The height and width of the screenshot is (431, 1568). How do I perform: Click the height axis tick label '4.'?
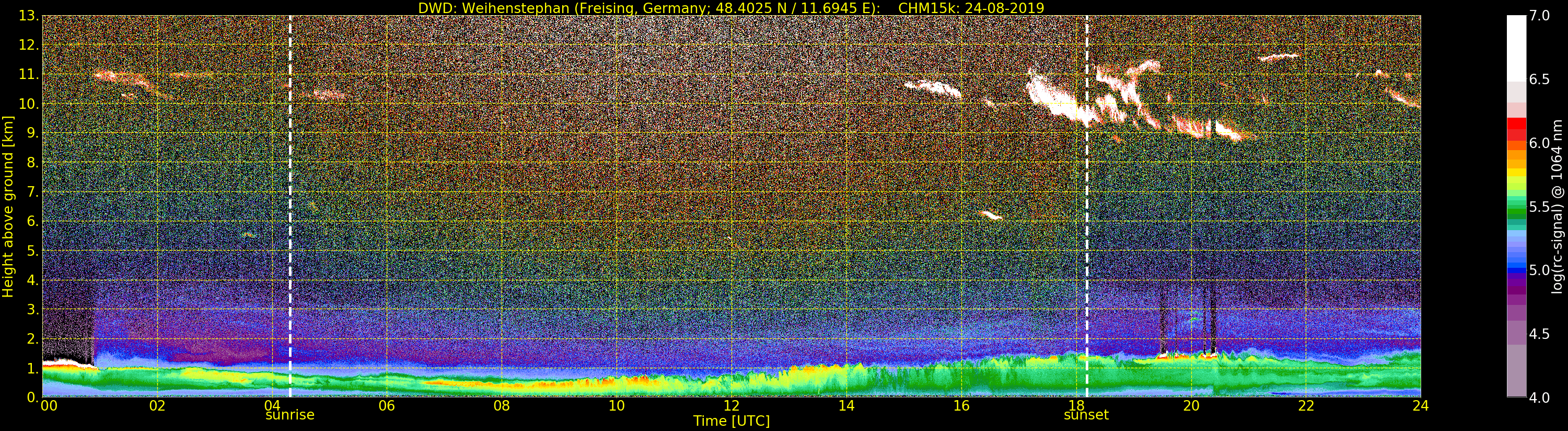tap(32, 280)
